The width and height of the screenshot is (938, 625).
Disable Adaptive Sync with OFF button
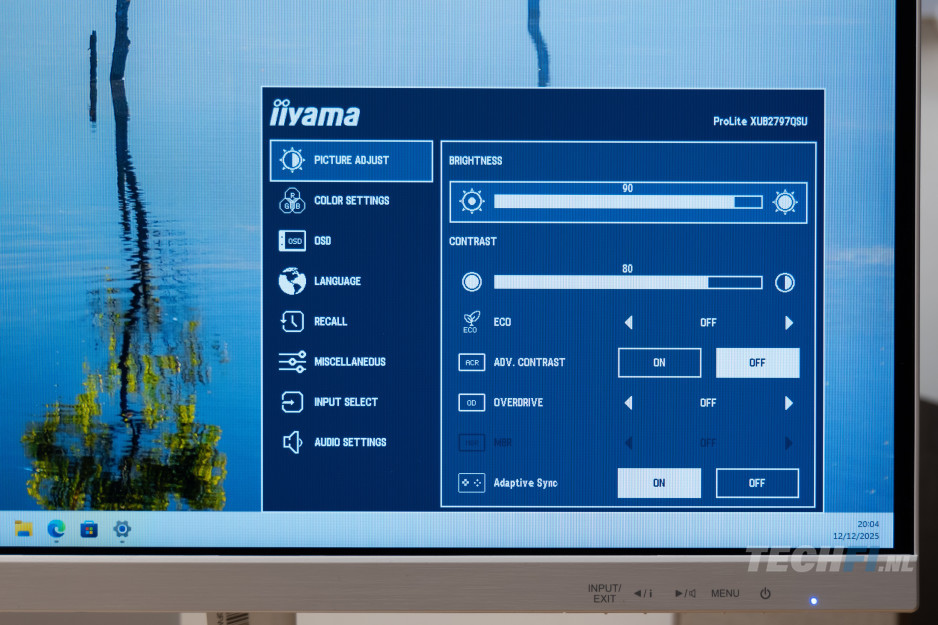(757, 483)
